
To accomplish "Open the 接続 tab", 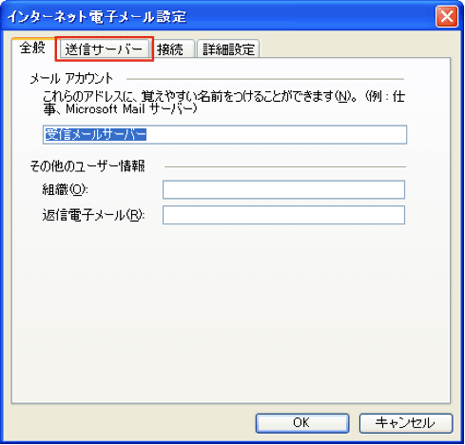I will (x=170, y=50).
